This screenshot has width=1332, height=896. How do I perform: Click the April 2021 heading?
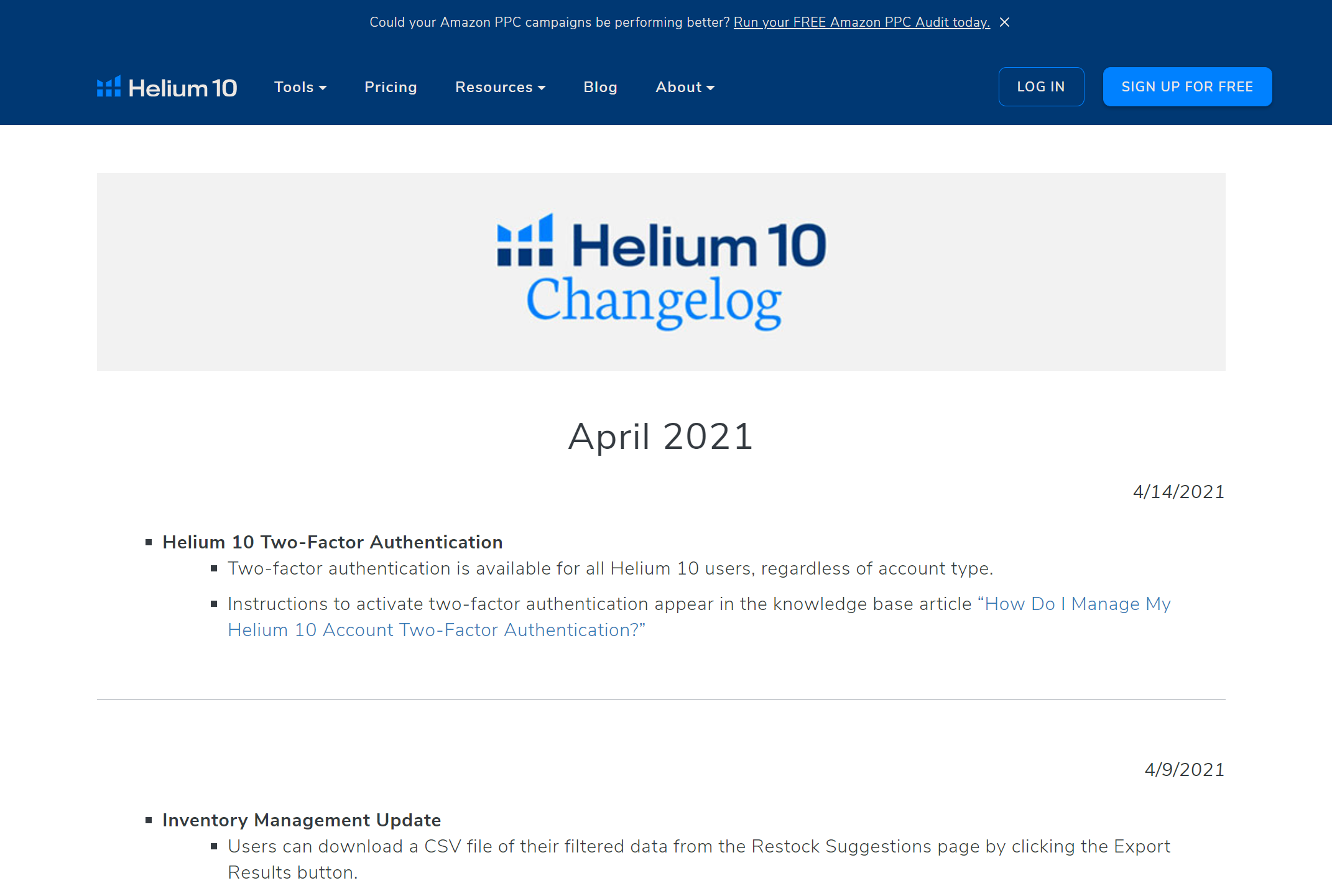[661, 436]
